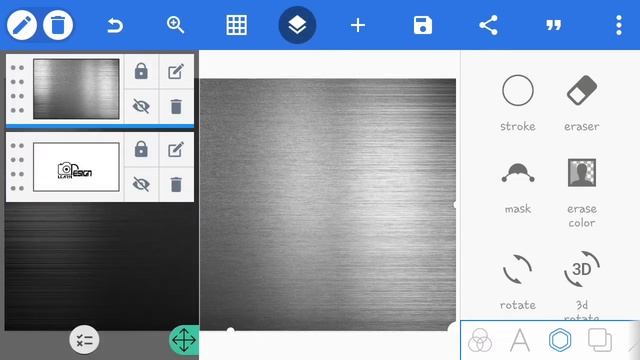This screenshot has width=640, height=360.
Task: Tap the metal texture image on canvas
Action: point(328,204)
